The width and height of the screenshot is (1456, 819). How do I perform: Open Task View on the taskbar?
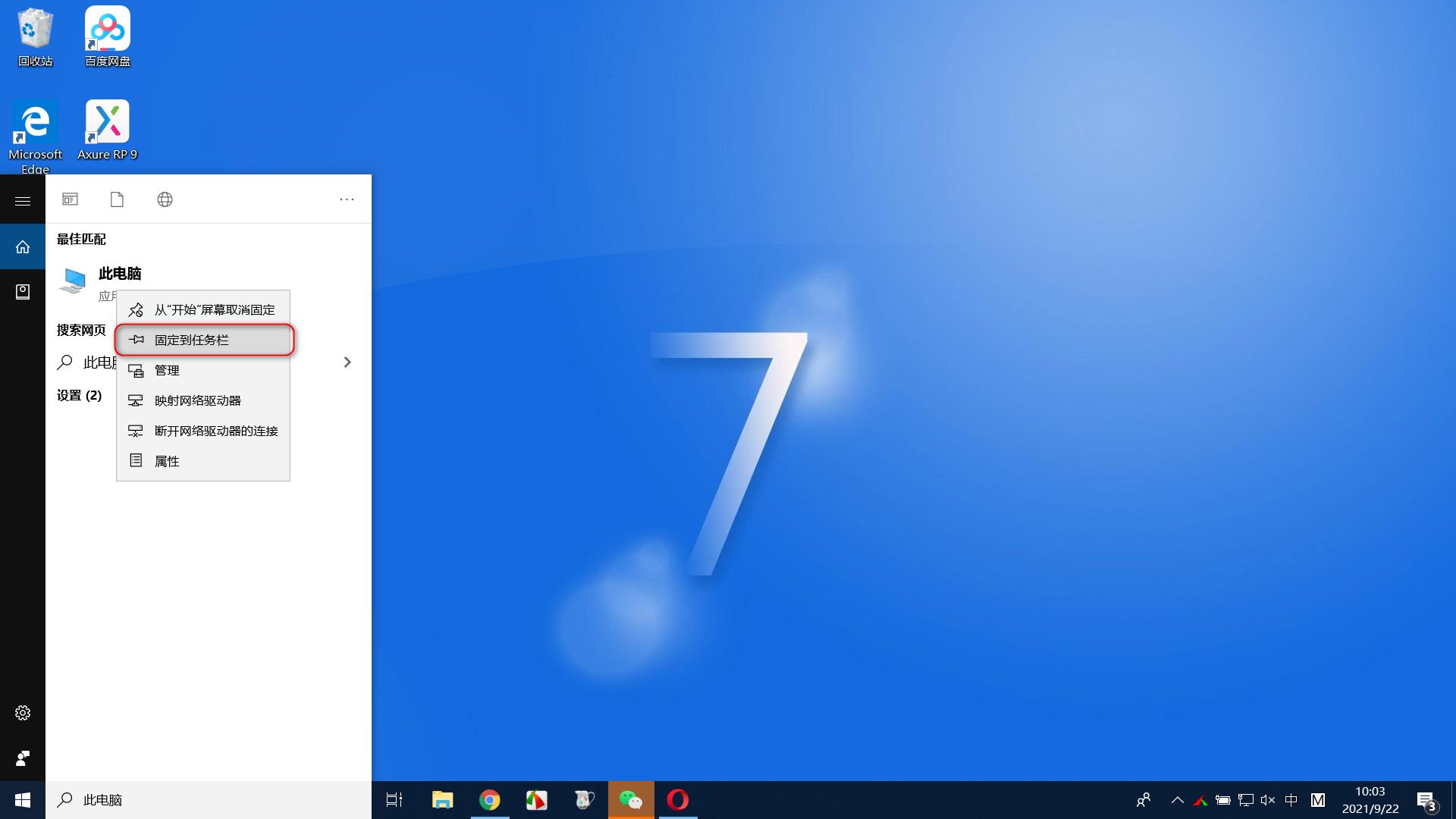pyautogui.click(x=394, y=800)
